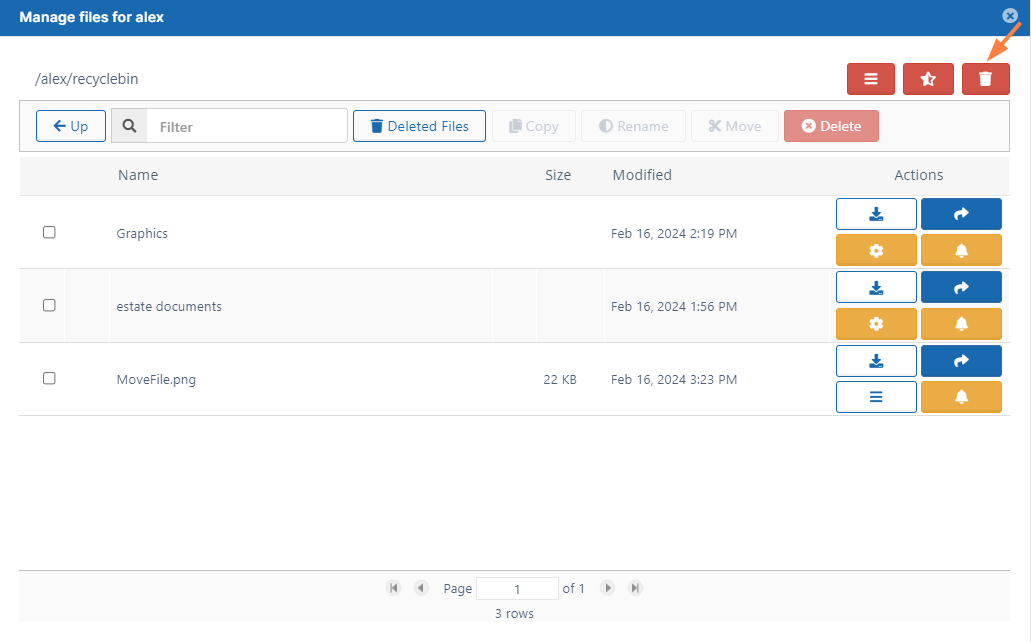
Task: Click the Filter search input field
Action: (x=246, y=127)
